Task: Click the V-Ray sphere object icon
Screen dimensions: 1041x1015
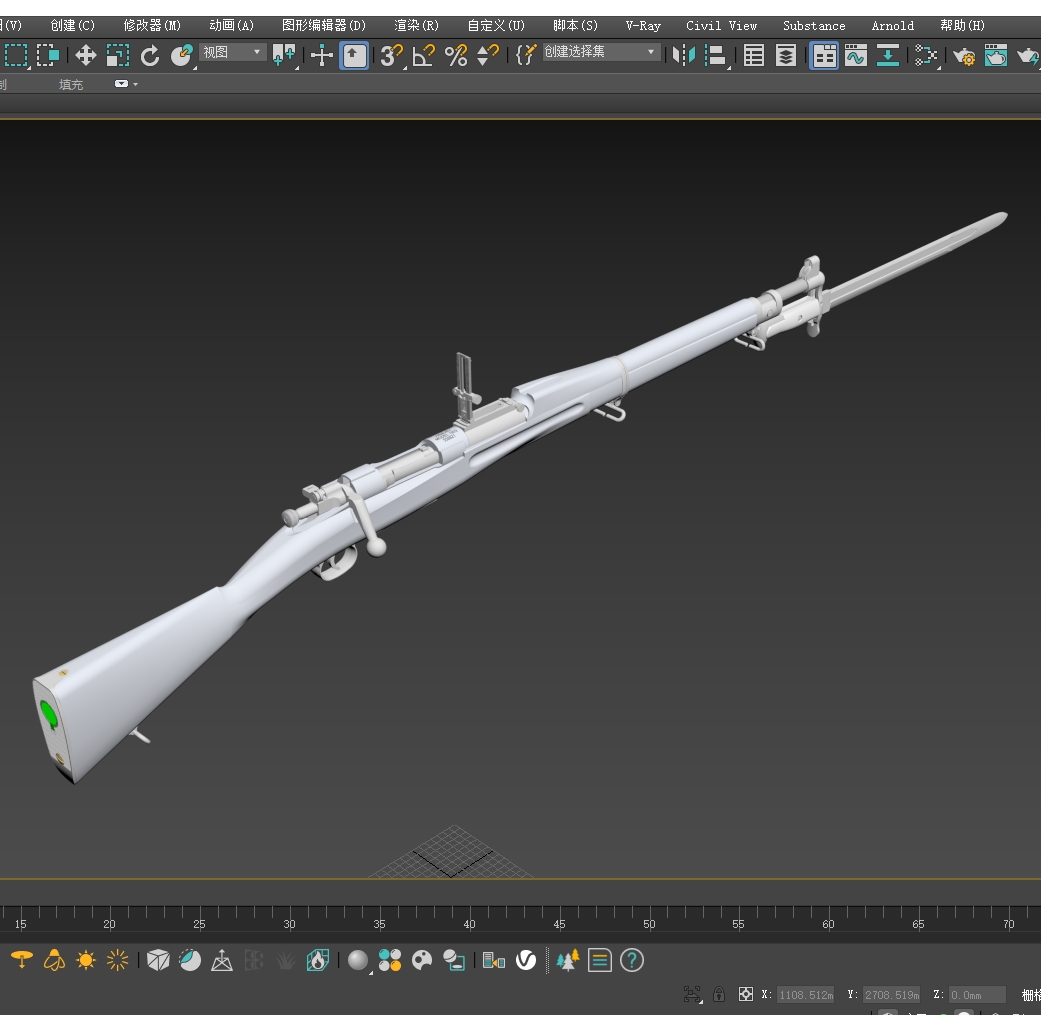Action: (190, 960)
